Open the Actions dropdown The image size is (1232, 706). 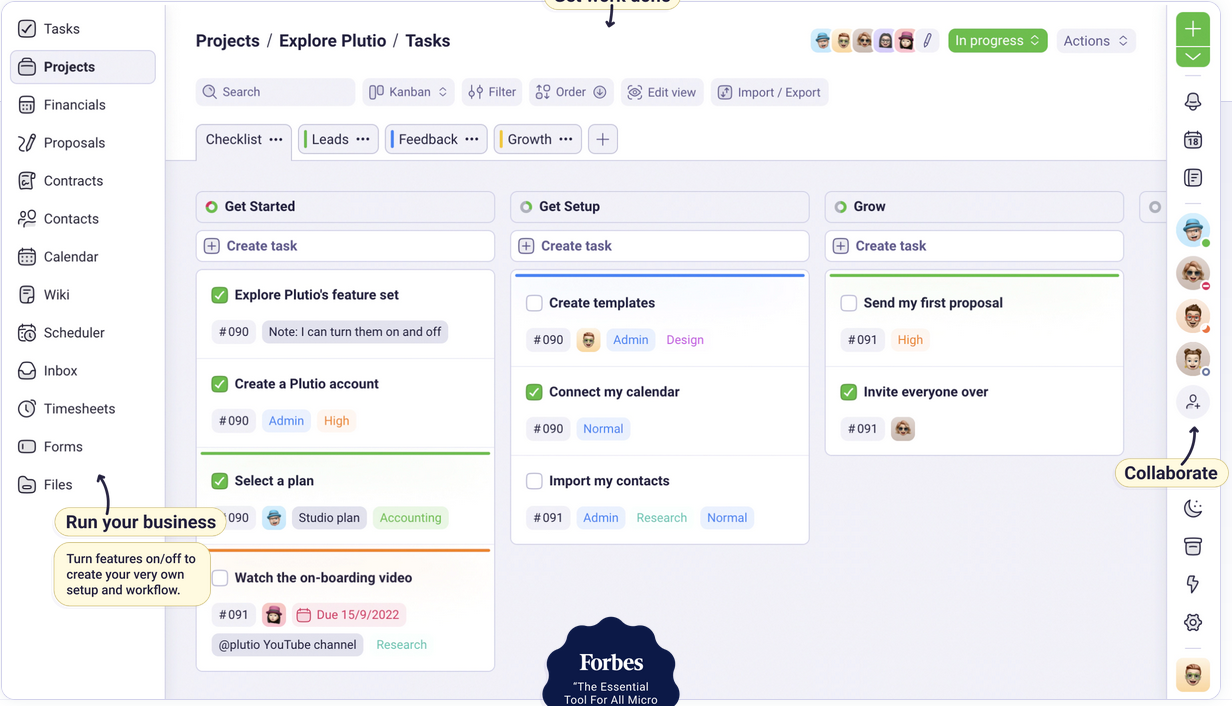pos(1096,41)
